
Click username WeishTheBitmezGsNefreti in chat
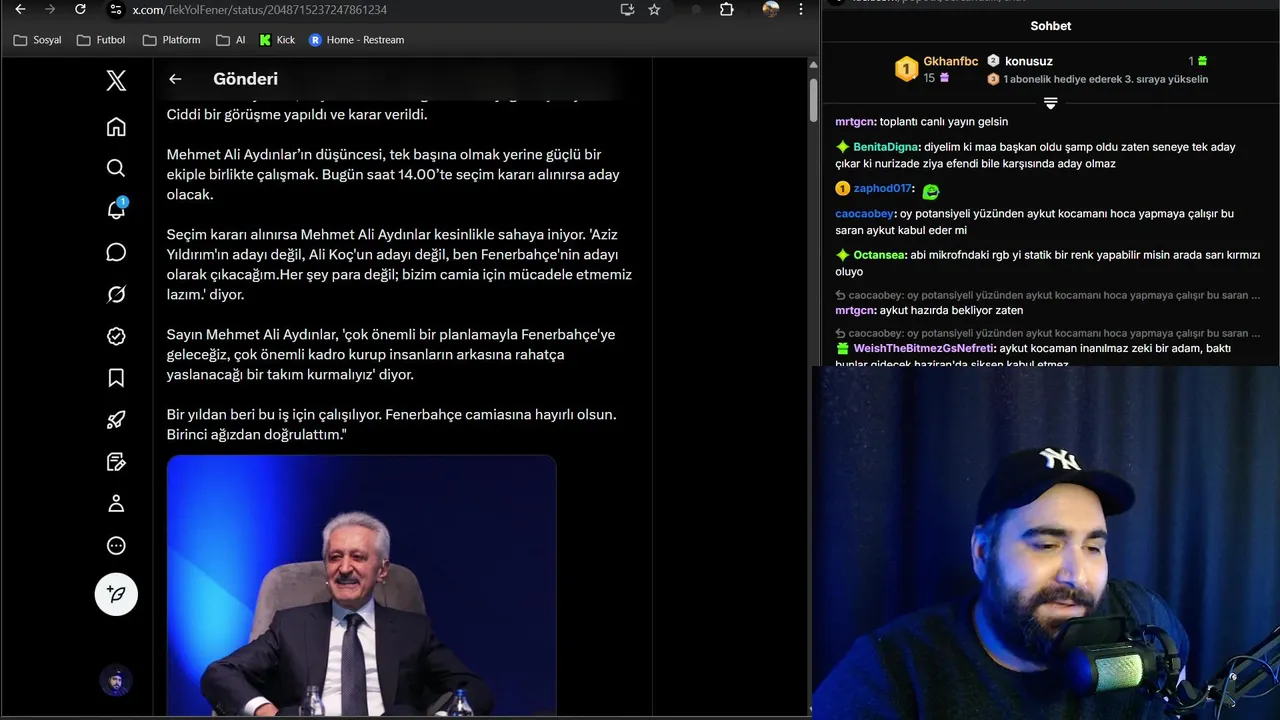click(923, 349)
